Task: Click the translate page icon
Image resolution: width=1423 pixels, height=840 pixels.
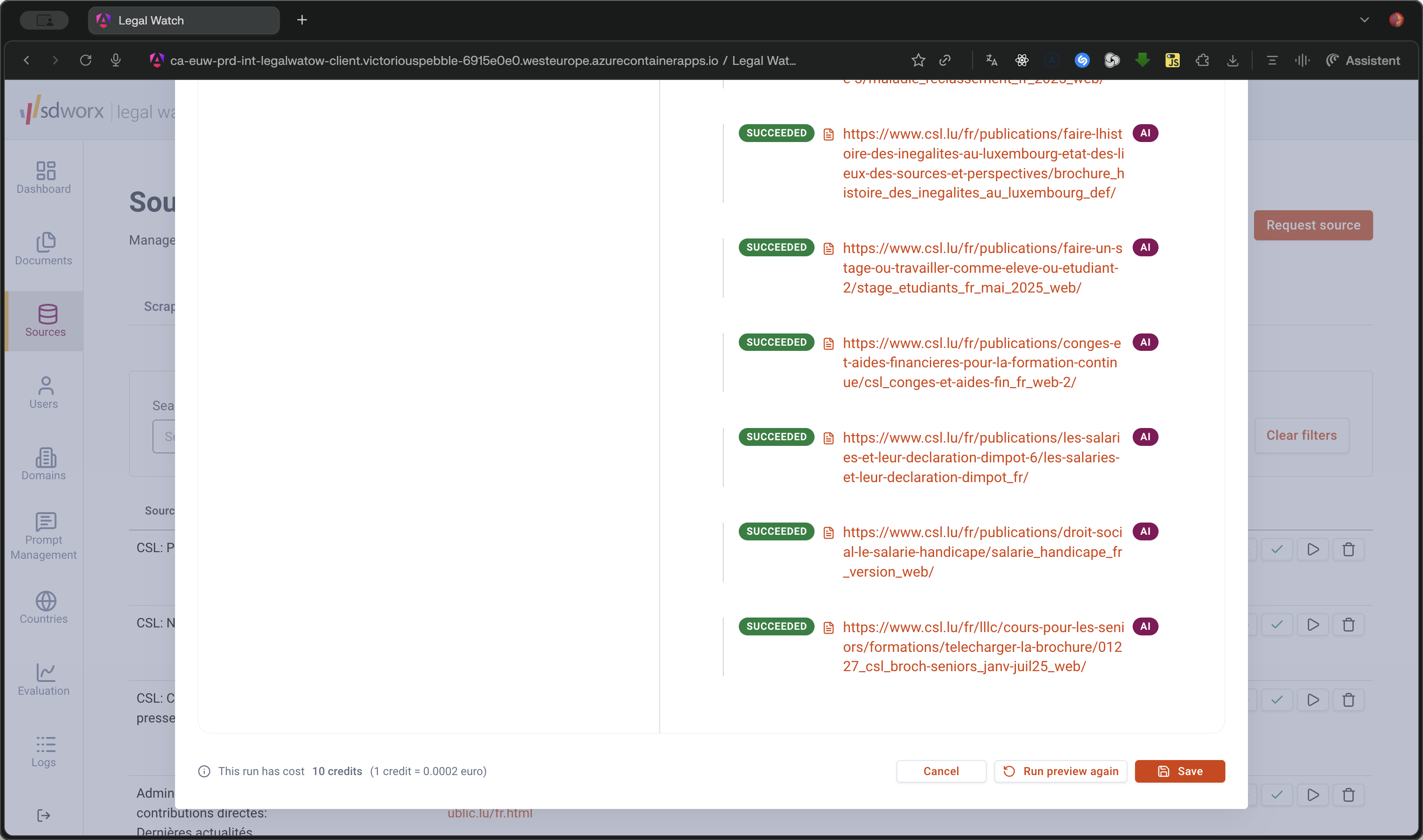Action: (991, 60)
